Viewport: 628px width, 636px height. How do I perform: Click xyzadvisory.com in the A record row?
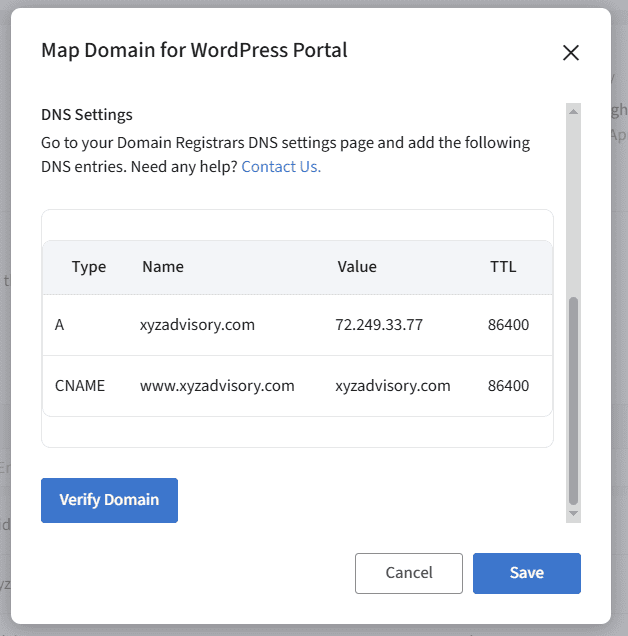(x=197, y=325)
